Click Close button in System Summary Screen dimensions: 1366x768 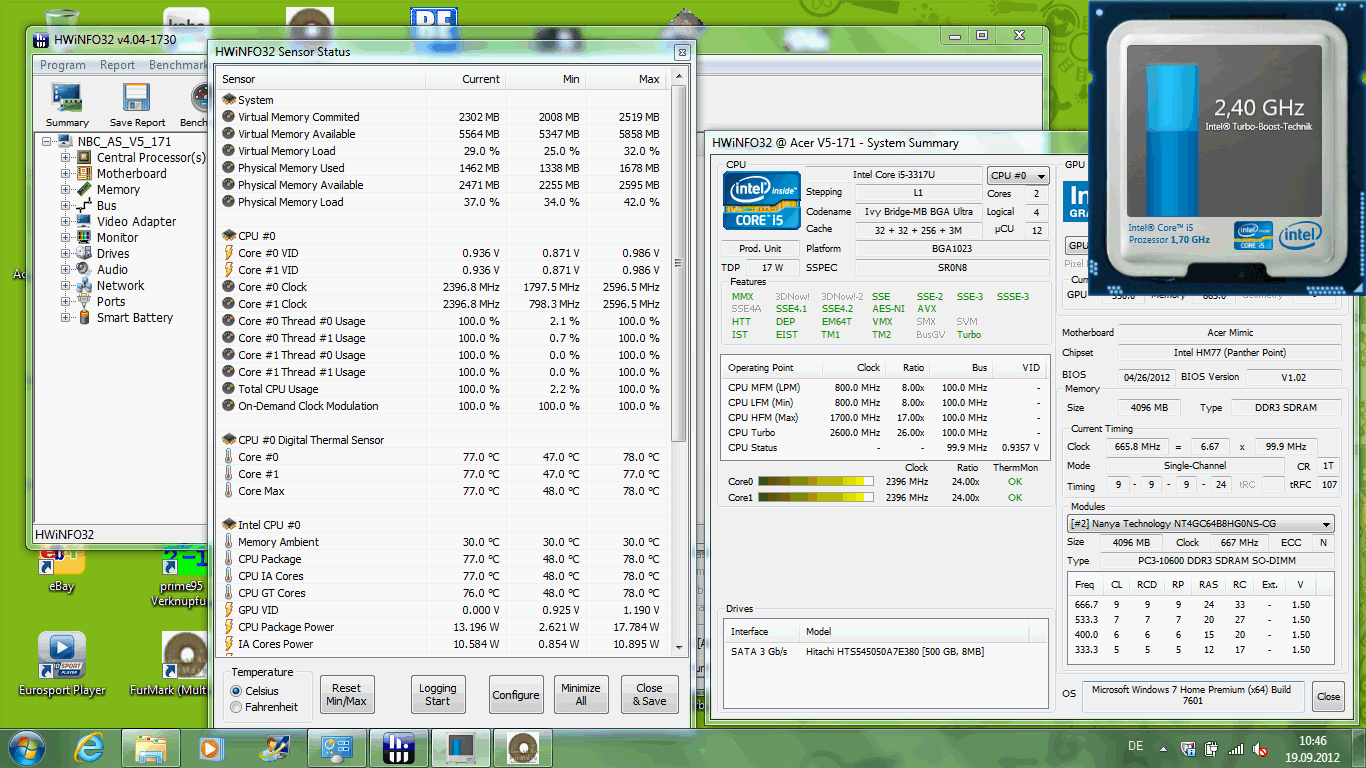tap(1329, 696)
